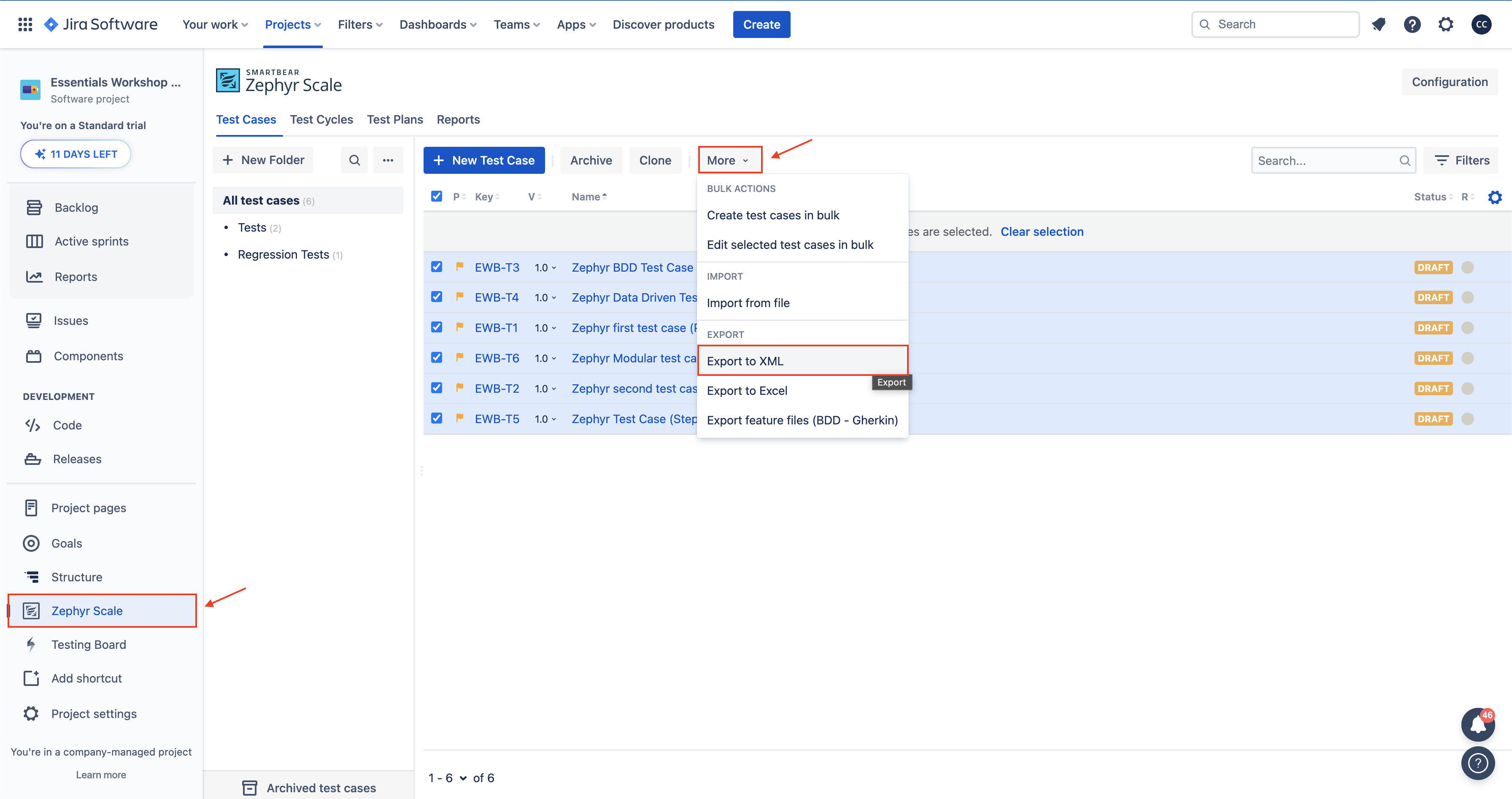
Task: Collapse the More dropdown button
Action: 729,160
